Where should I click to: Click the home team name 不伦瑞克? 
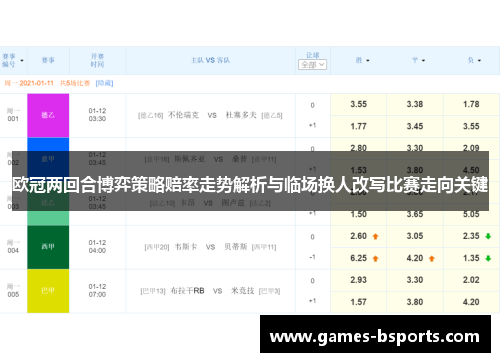[x=183, y=115]
